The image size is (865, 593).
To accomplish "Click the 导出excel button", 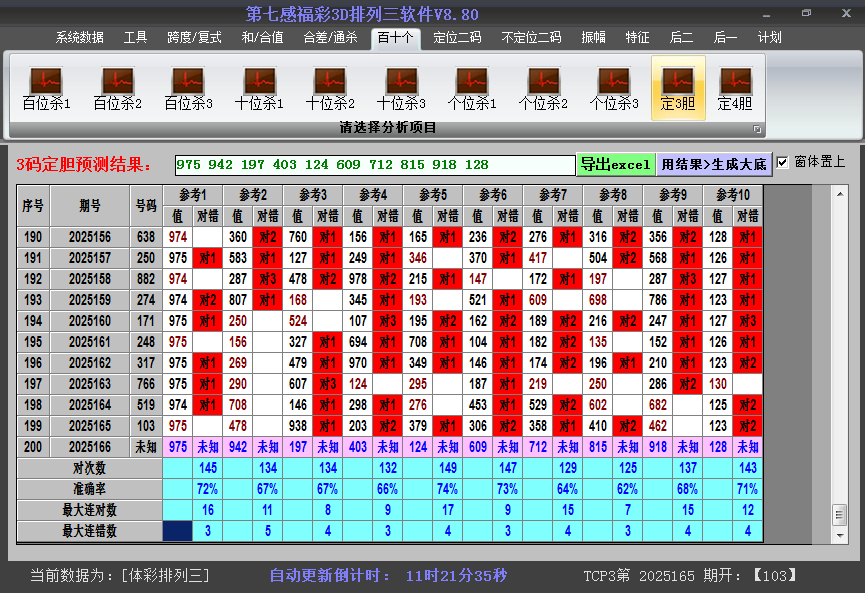I will click(616, 164).
